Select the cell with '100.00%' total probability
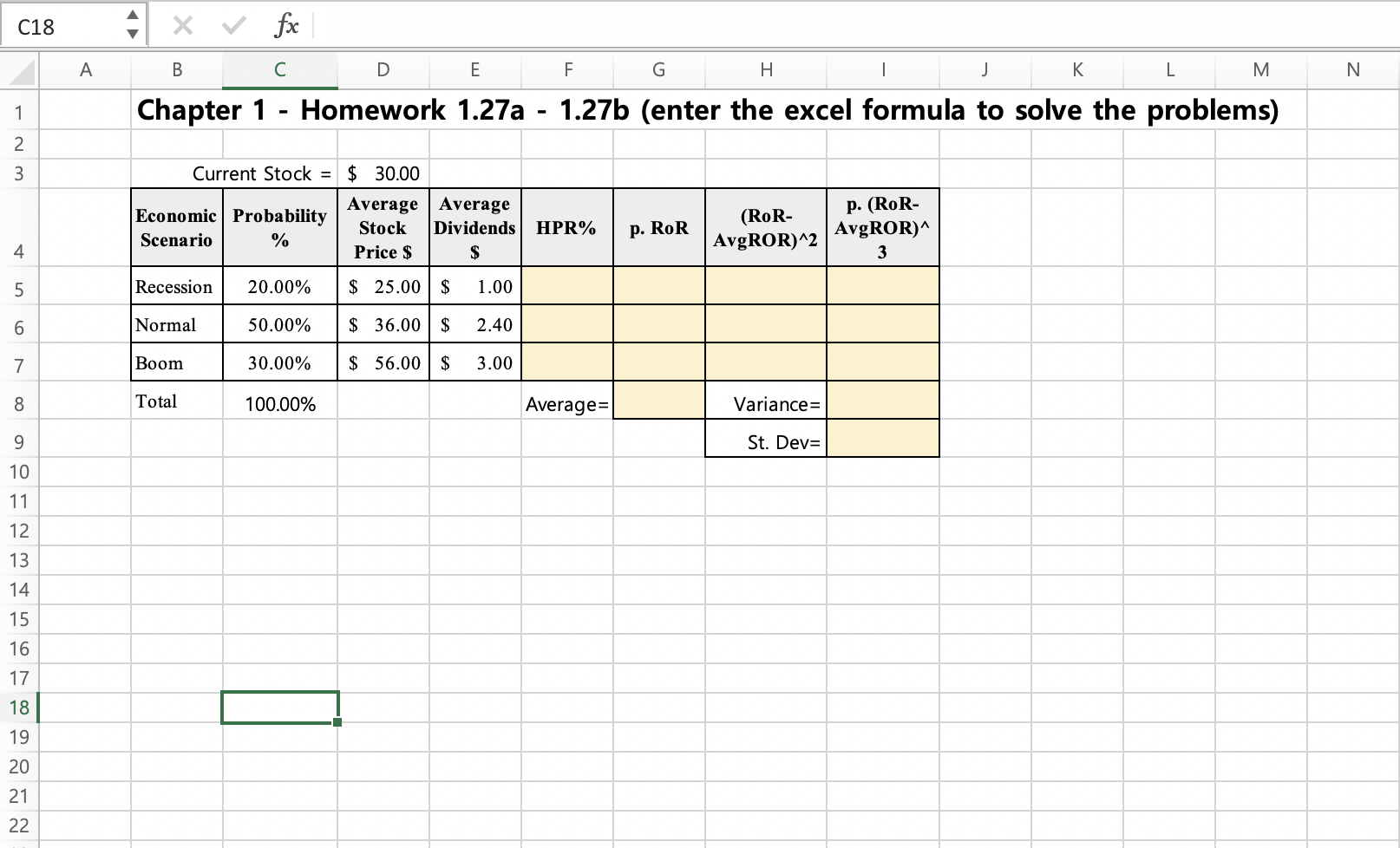1400x848 pixels. pos(279,402)
